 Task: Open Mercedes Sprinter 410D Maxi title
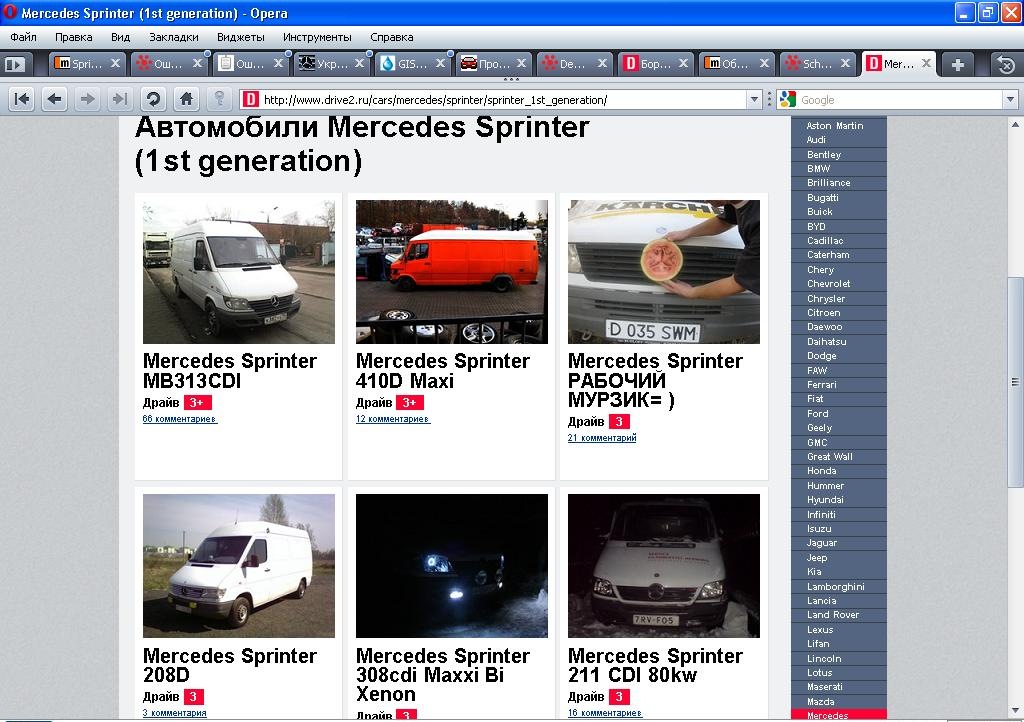442,371
